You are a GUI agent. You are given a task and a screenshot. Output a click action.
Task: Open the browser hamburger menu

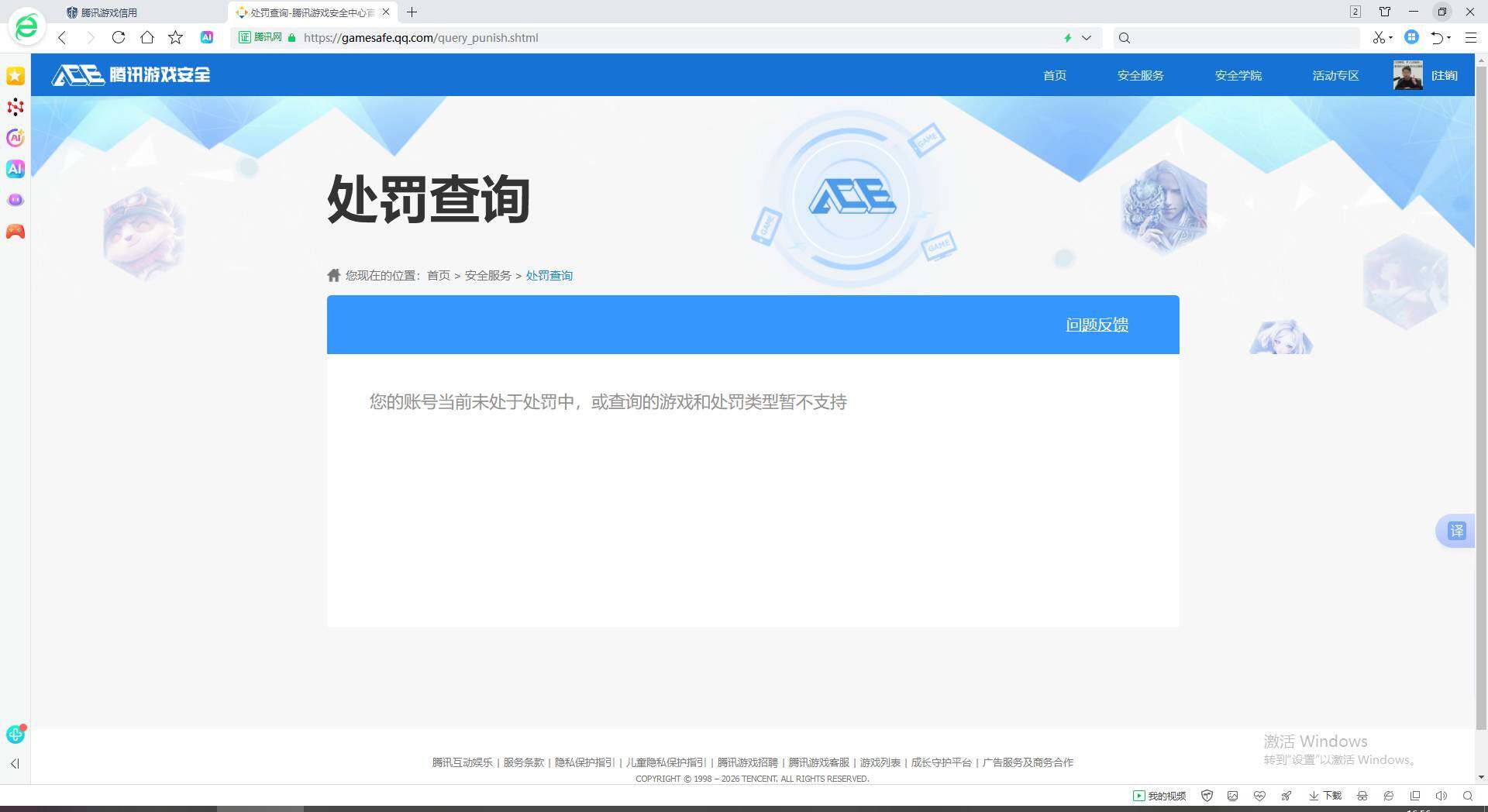(1470, 37)
